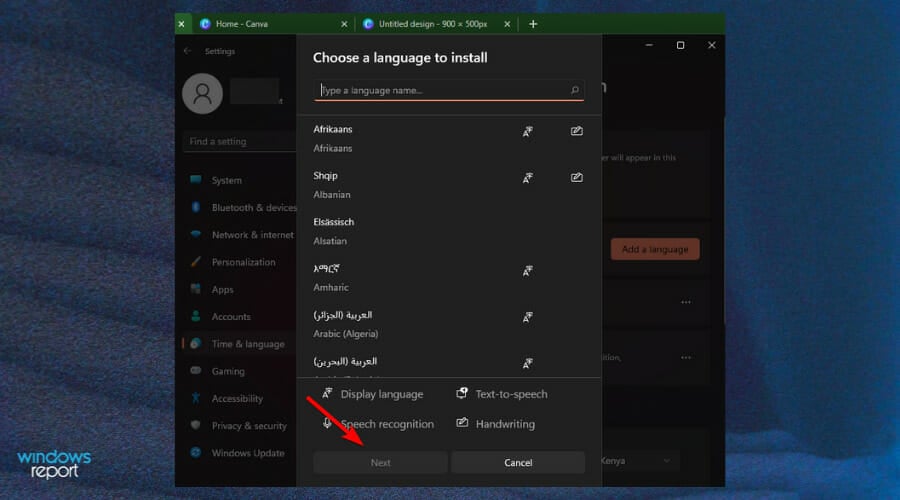This screenshot has height=500, width=900.
Task: Click handwriting icon in Albanian row
Action: point(577,177)
